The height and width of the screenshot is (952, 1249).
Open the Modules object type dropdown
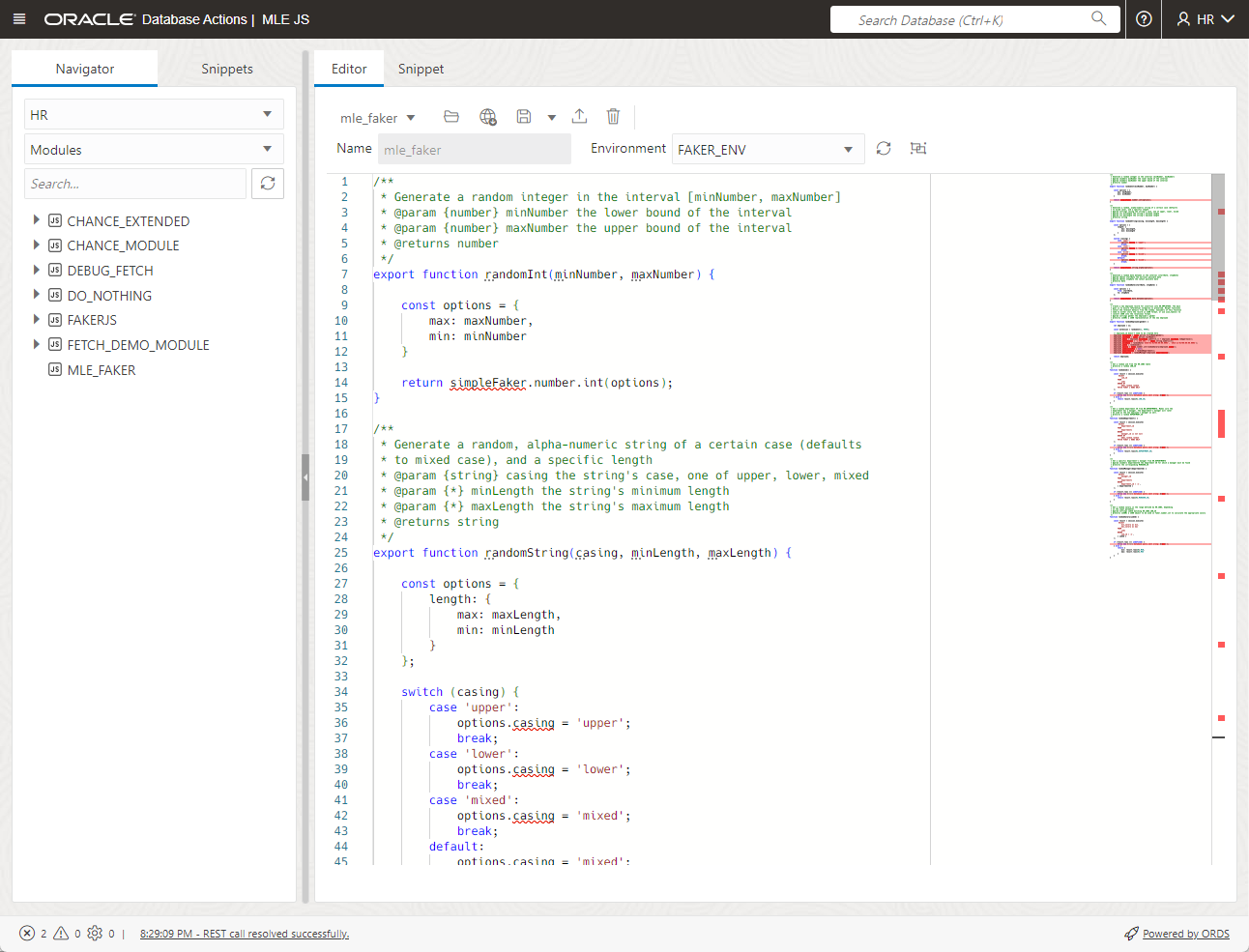(x=154, y=150)
